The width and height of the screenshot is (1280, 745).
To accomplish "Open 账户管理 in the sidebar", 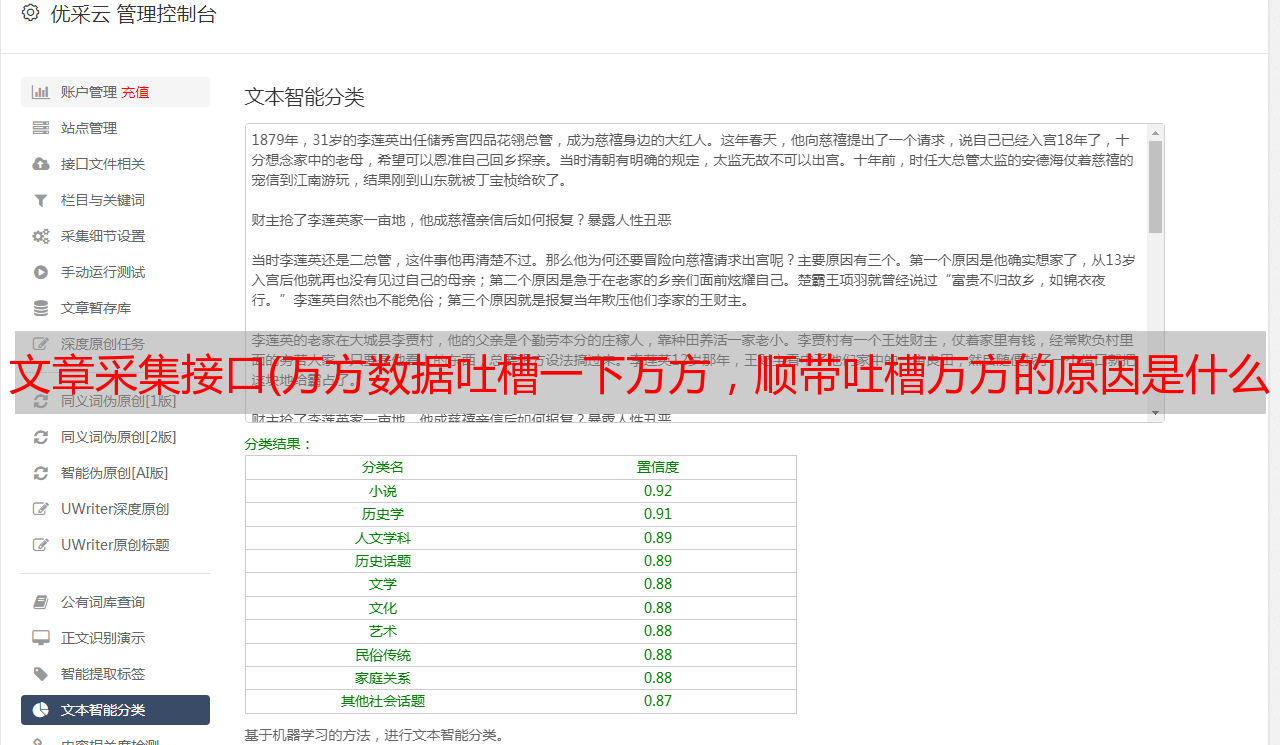I will [x=115, y=92].
